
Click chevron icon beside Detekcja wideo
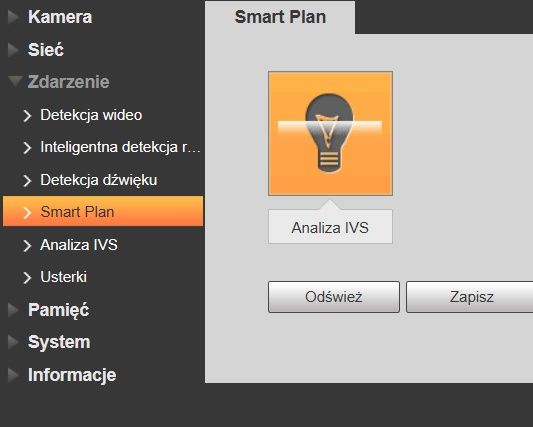tap(27, 116)
